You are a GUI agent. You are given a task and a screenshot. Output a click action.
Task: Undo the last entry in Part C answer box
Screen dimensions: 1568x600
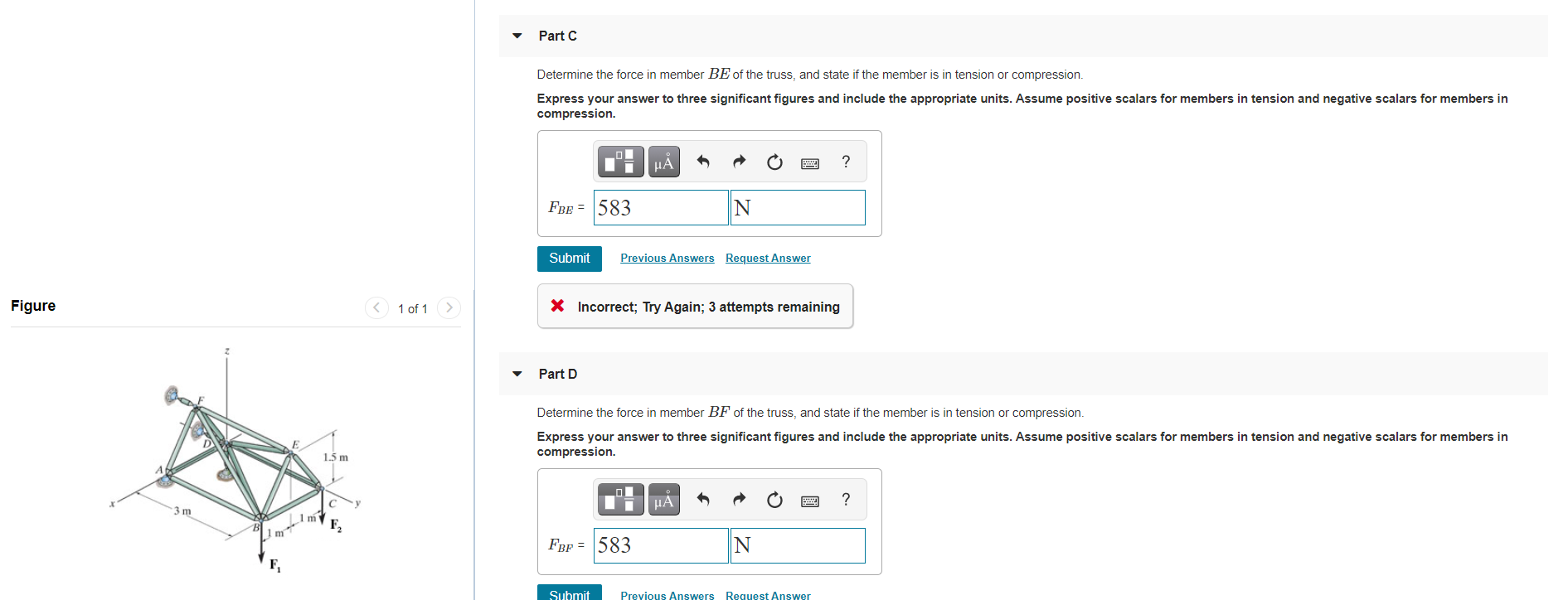pyautogui.click(x=702, y=162)
